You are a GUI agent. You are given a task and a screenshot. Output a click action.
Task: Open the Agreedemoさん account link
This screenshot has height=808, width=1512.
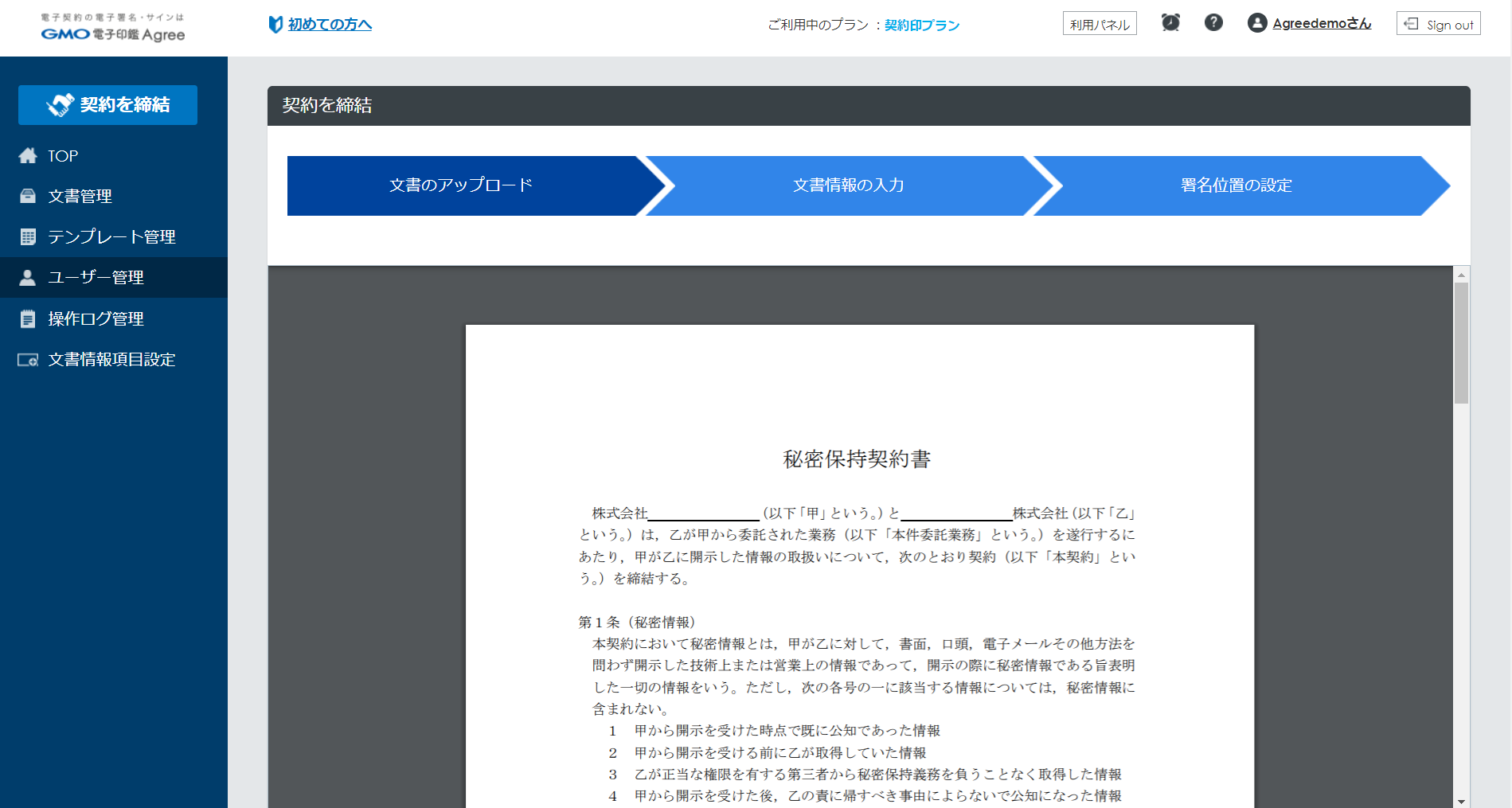point(1321,24)
